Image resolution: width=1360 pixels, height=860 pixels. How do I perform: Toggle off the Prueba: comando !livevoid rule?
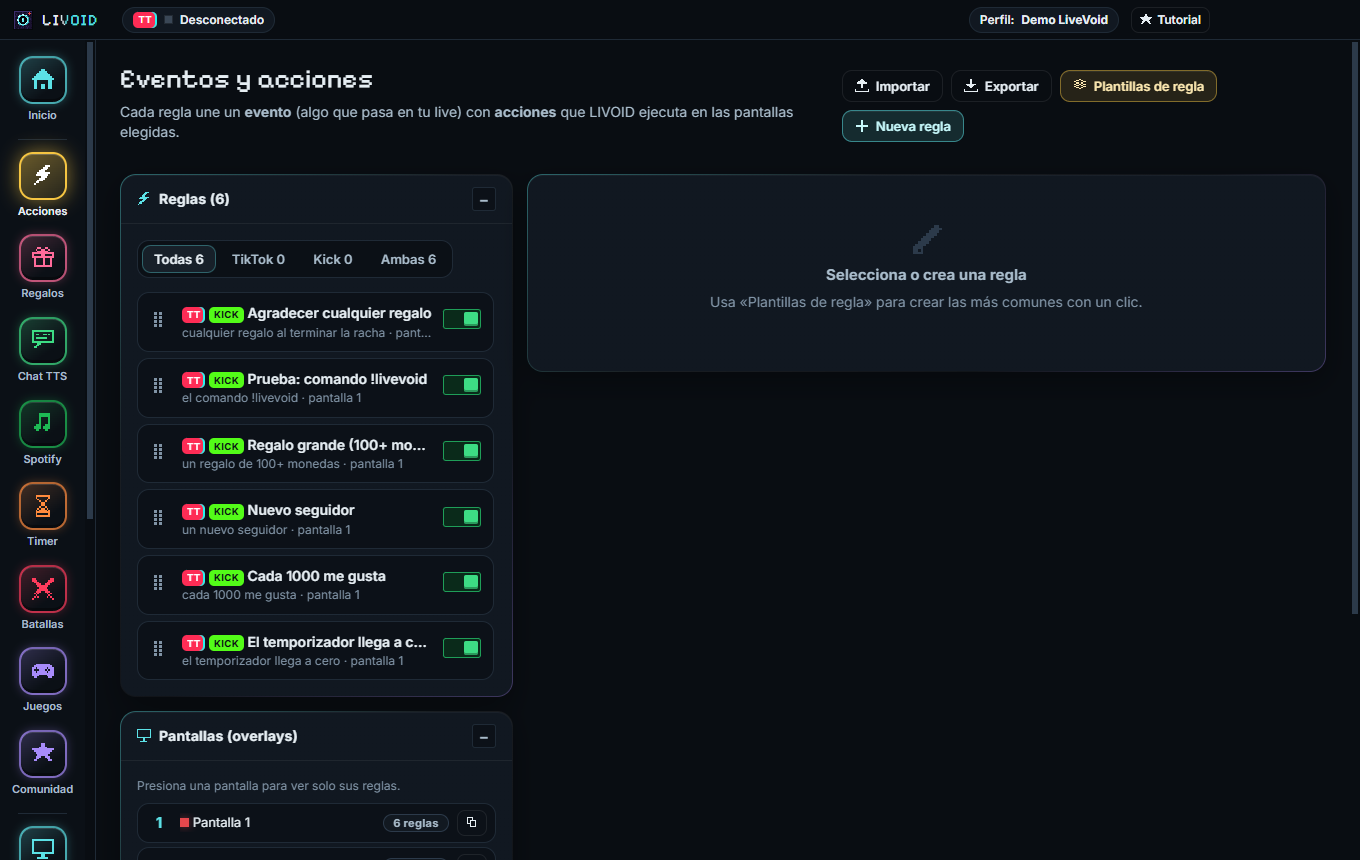462,385
